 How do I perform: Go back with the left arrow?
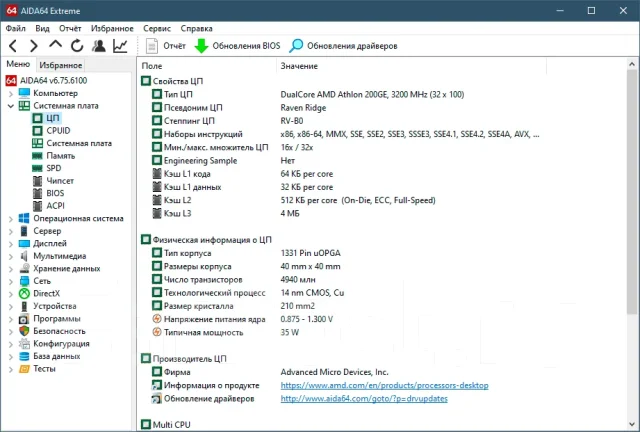point(13,46)
